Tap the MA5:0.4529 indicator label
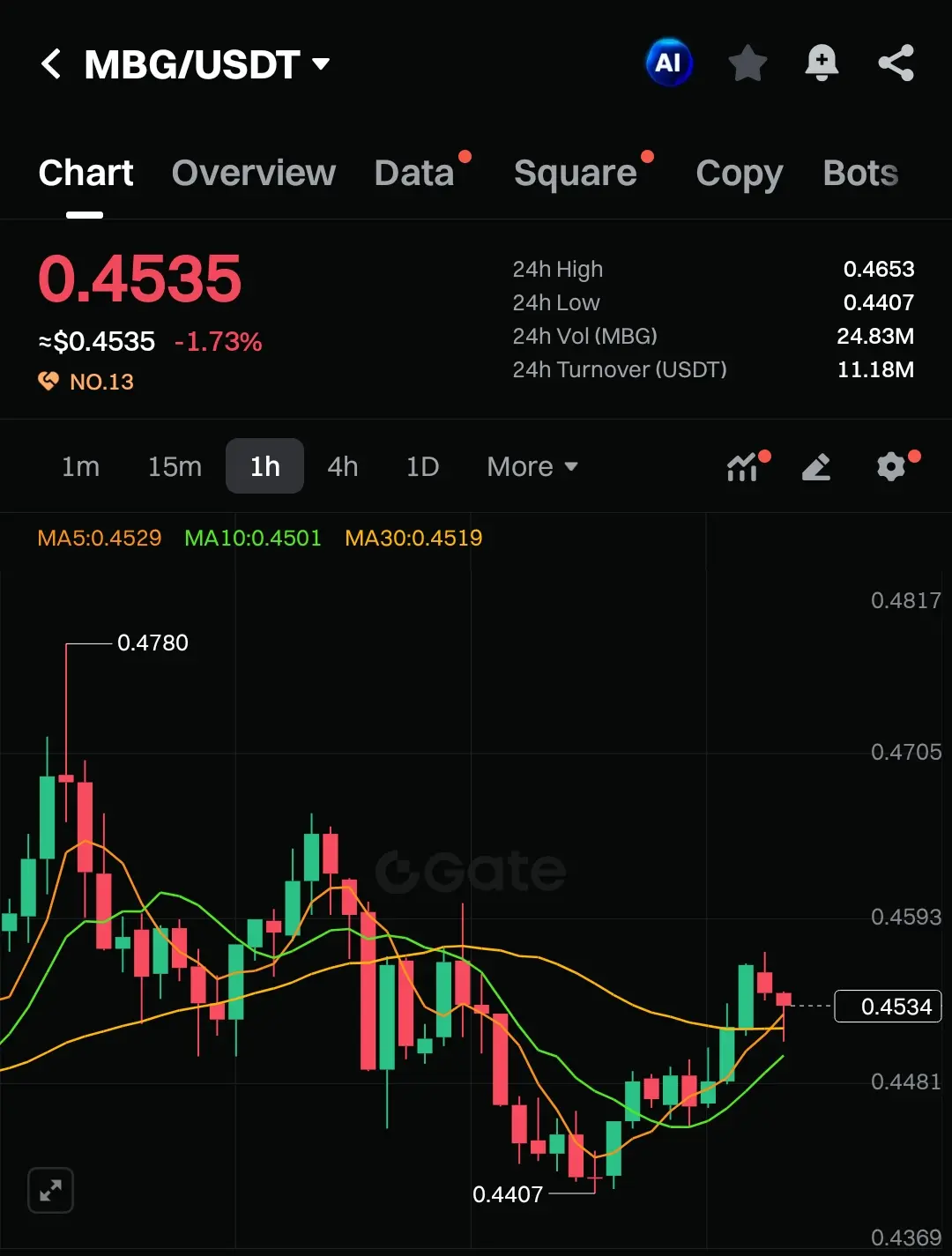The image size is (952, 1256). click(100, 538)
